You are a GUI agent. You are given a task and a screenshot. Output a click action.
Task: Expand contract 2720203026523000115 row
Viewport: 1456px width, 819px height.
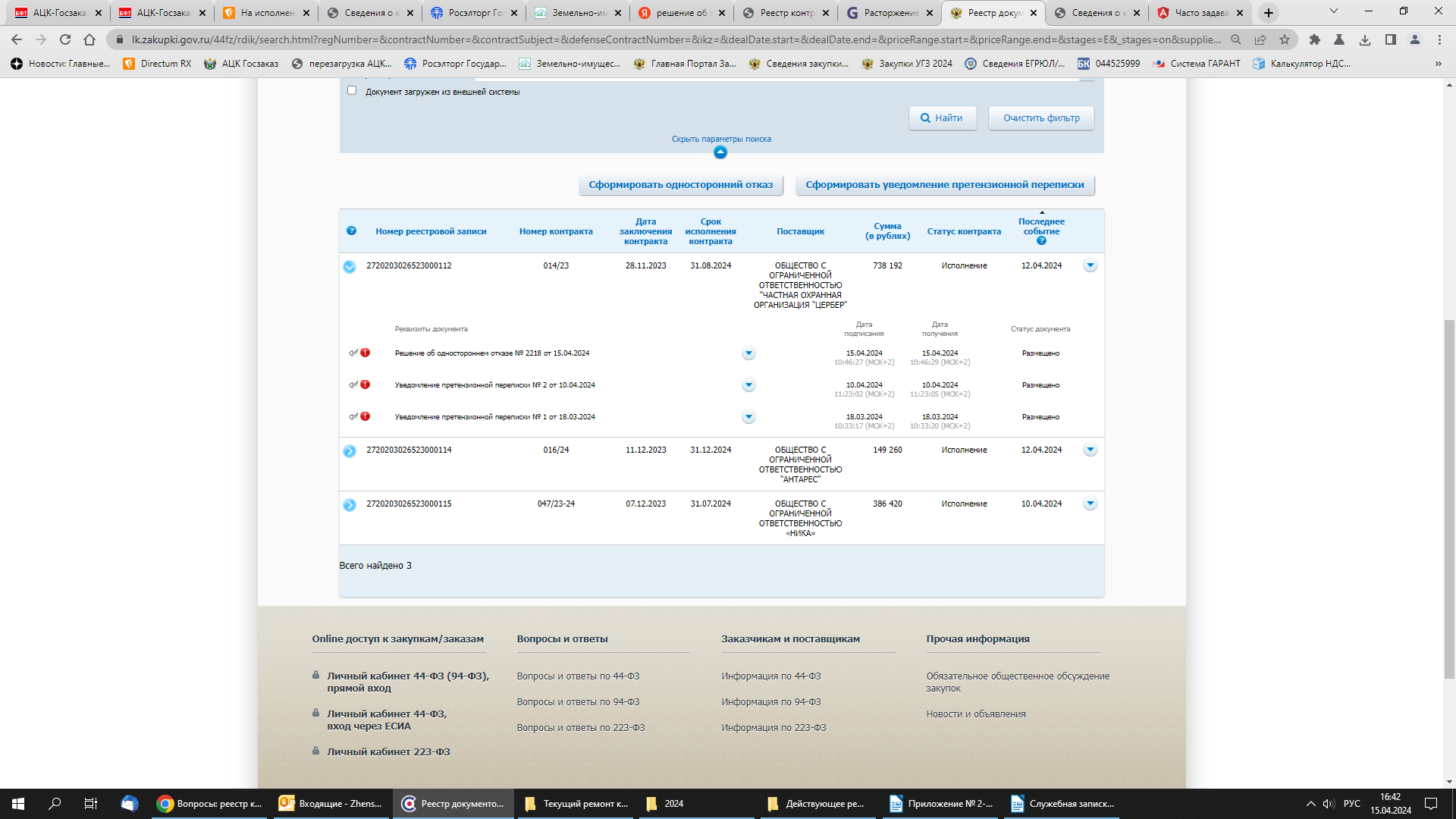point(350,505)
